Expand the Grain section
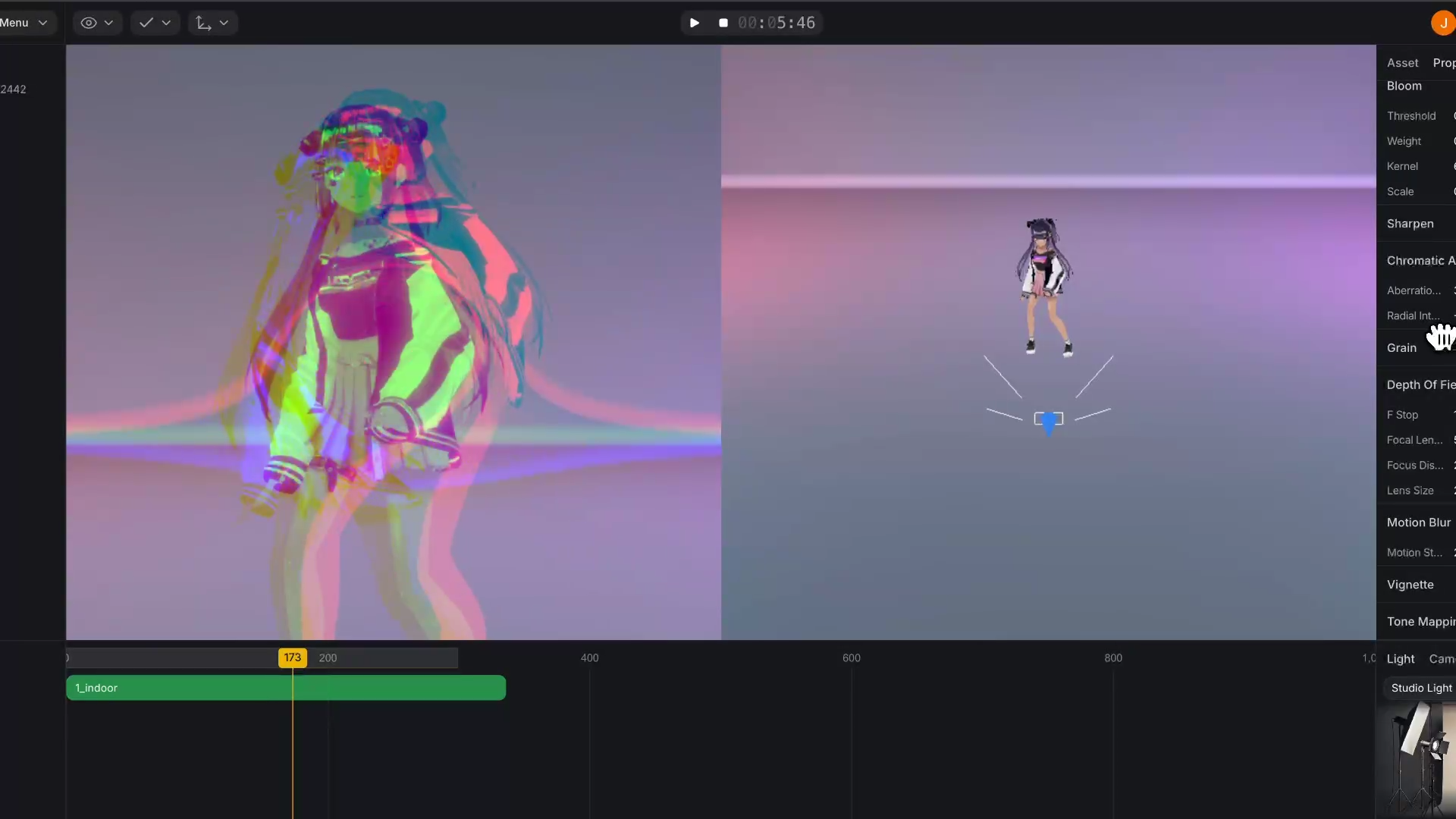The height and width of the screenshot is (819, 1456). point(1401,348)
